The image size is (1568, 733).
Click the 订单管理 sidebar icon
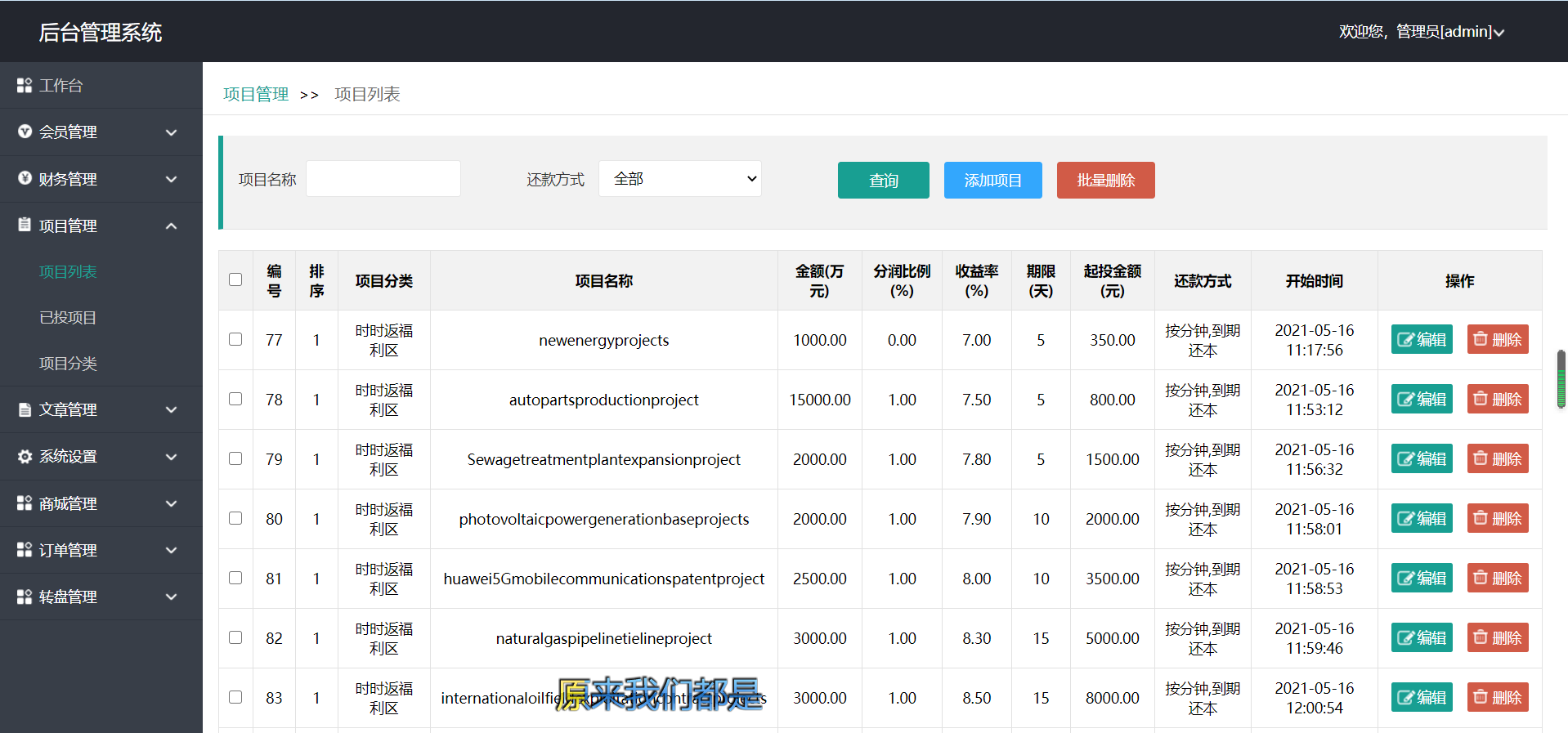(x=25, y=550)
